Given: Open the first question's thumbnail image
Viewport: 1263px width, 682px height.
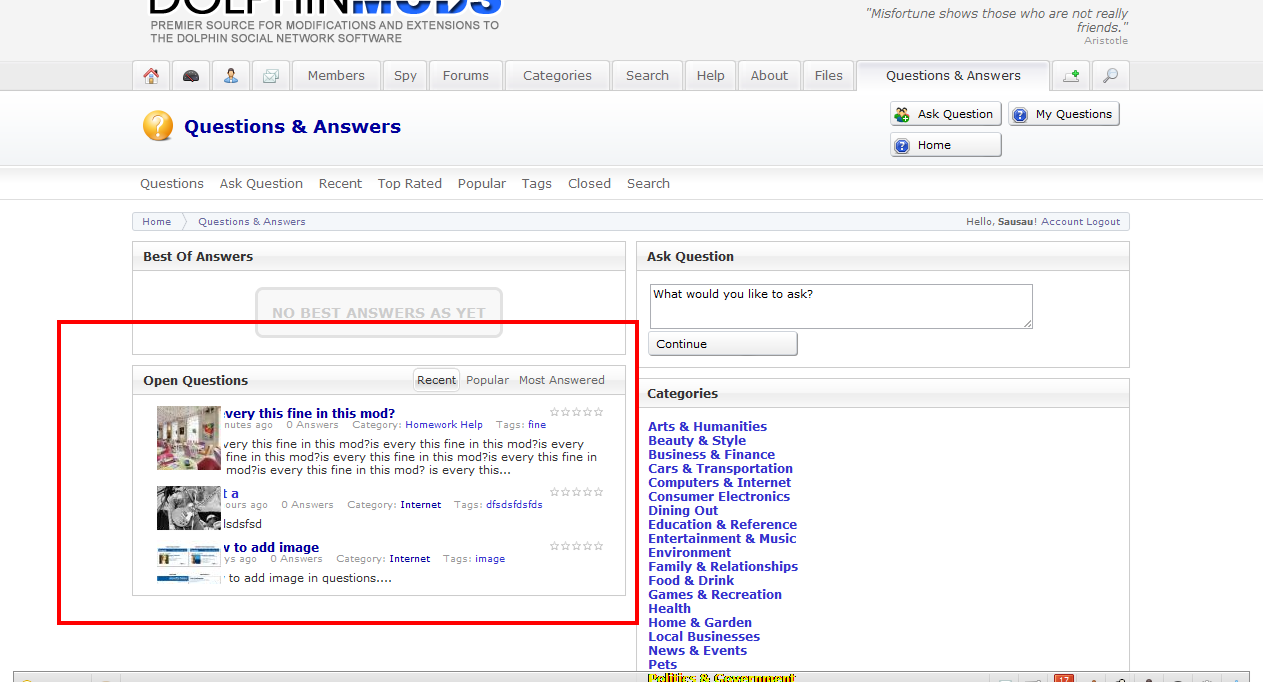Looking at the screenshot, I should [188, 438].
